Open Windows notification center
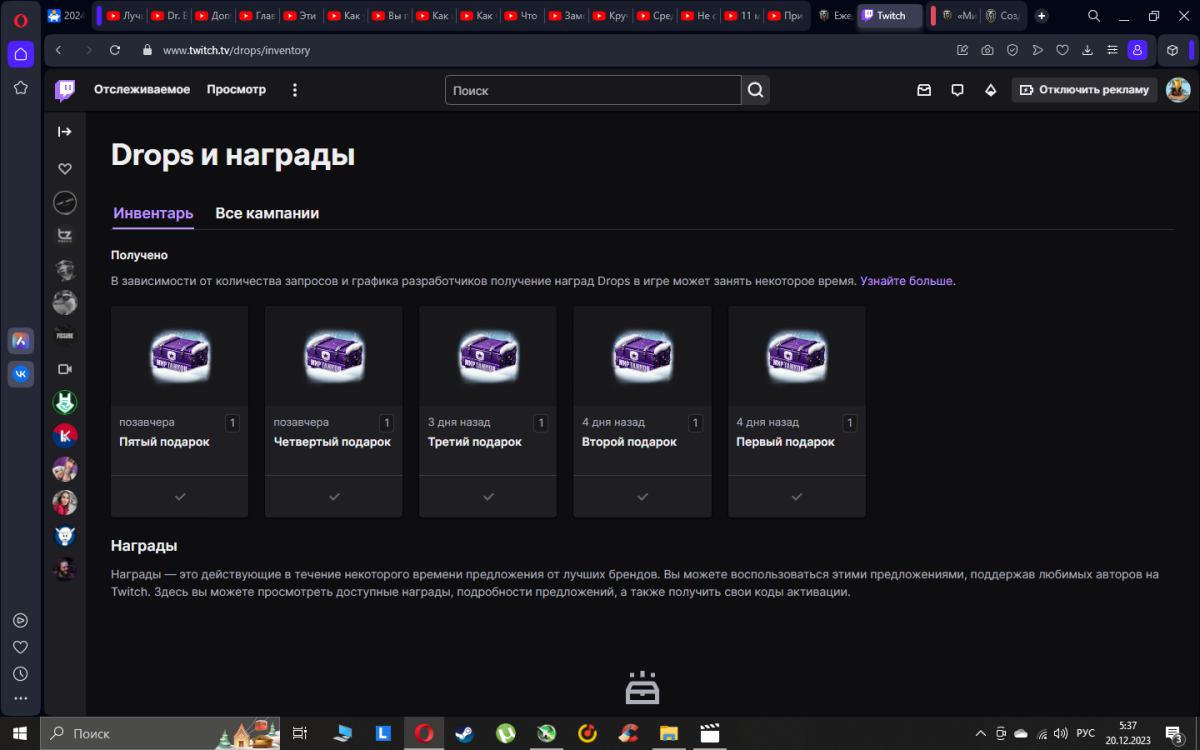1200x750 pixels. [1176, 733]
